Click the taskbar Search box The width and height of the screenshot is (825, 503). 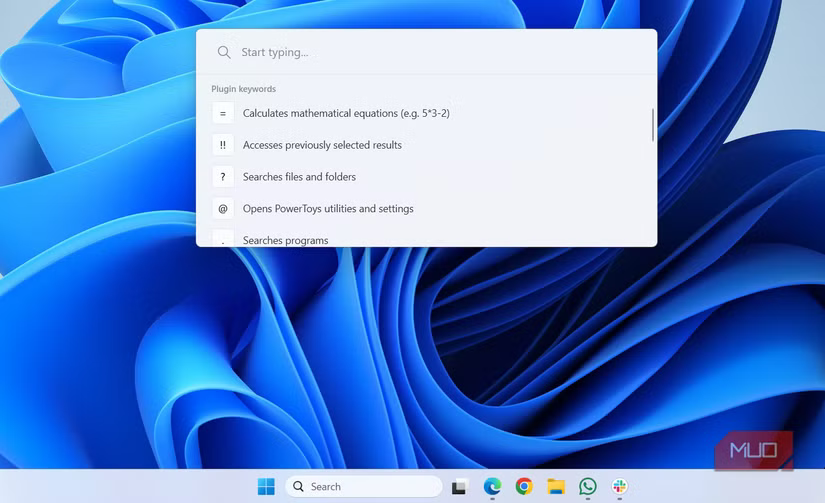[x=364, y=487]
